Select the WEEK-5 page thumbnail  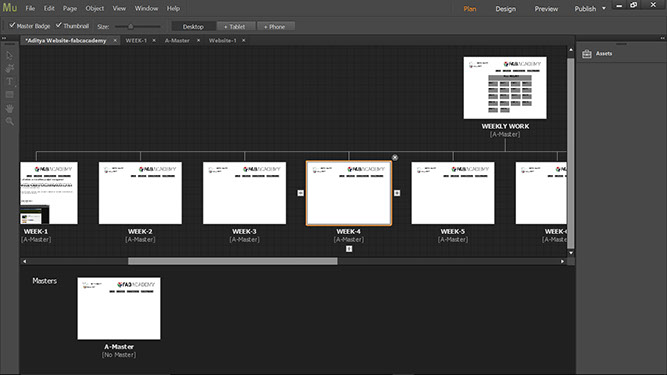(453, 193)
